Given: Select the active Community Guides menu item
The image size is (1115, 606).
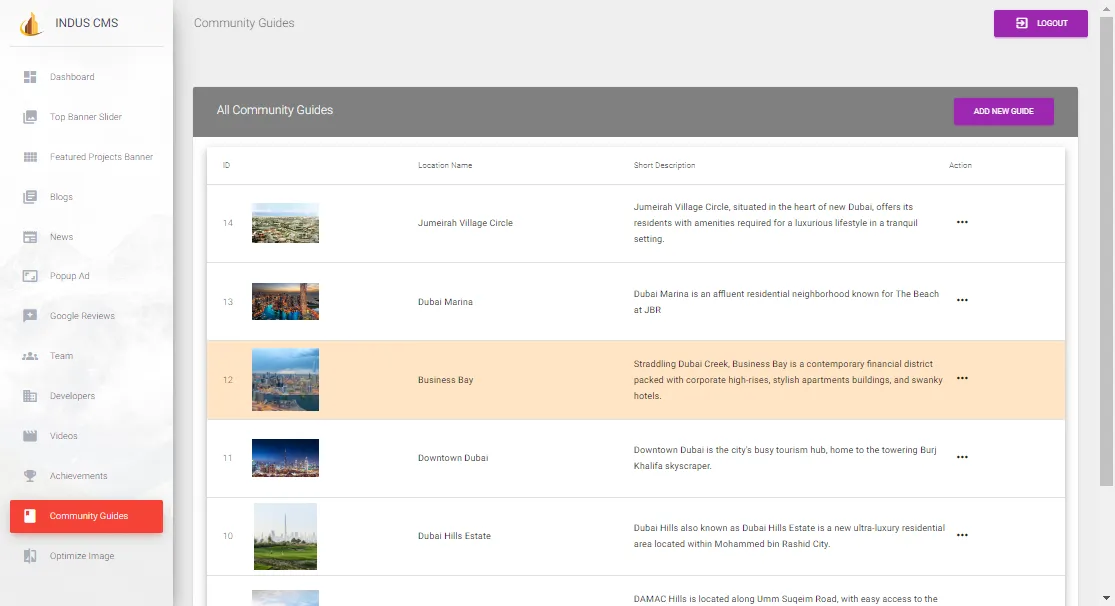Looking at the screenshot, I should 86,516.
